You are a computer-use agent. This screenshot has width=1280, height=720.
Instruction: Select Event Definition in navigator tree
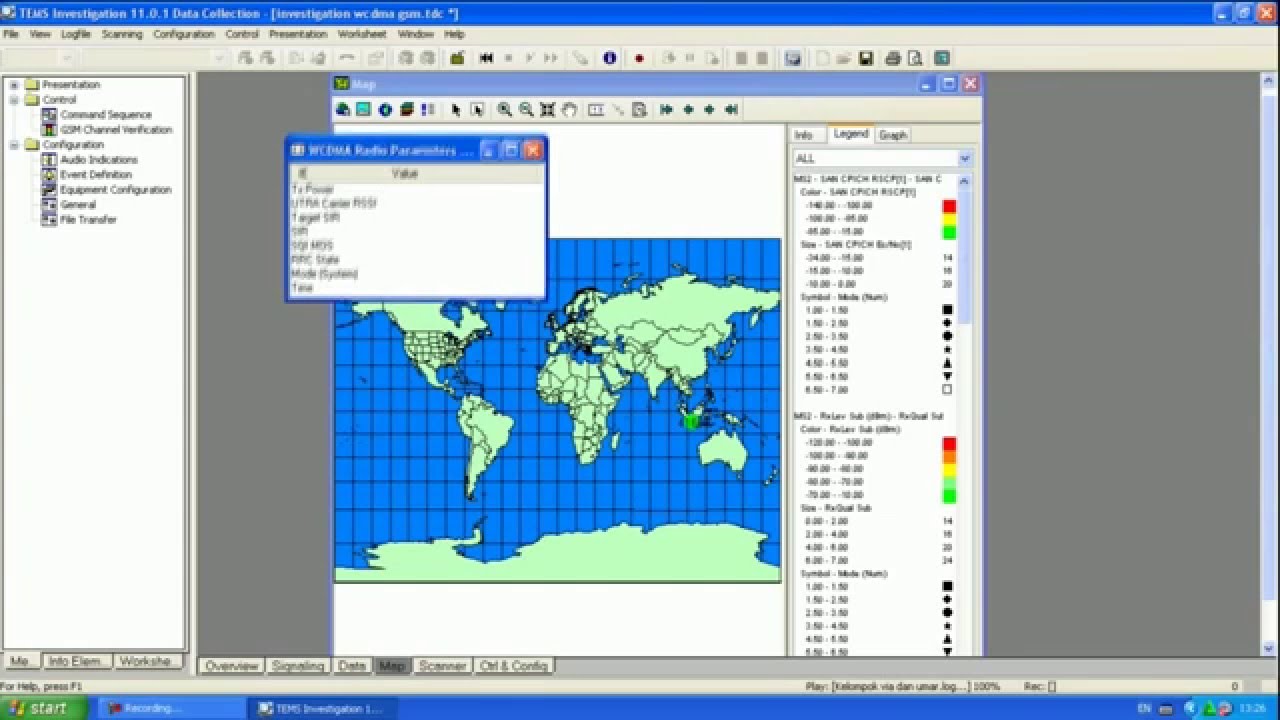coord(96,175)
